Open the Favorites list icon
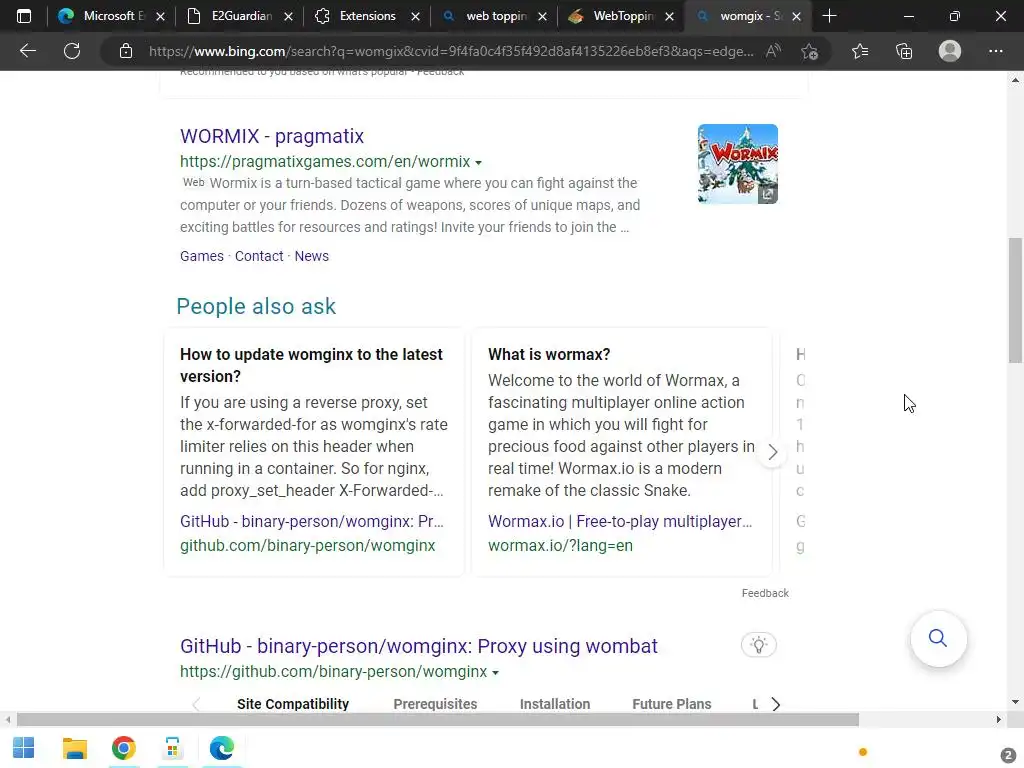The image size is (1024, 768). pos(860,51)
